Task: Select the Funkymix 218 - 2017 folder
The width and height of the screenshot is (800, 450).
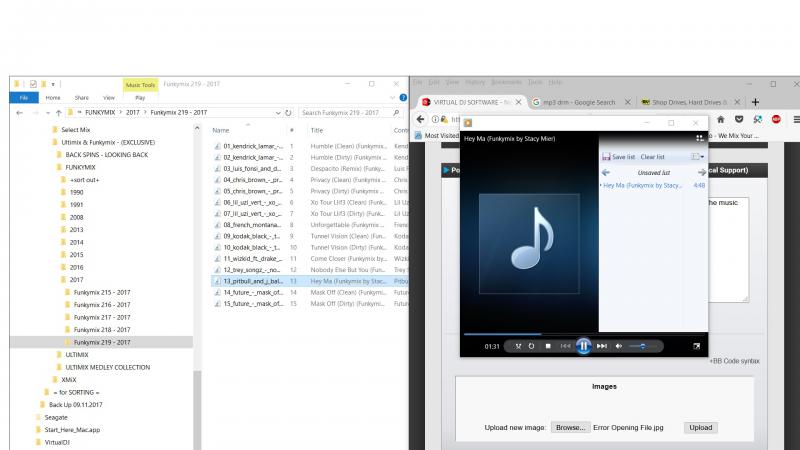Action: pyautogui.click(x=102, y=330)
